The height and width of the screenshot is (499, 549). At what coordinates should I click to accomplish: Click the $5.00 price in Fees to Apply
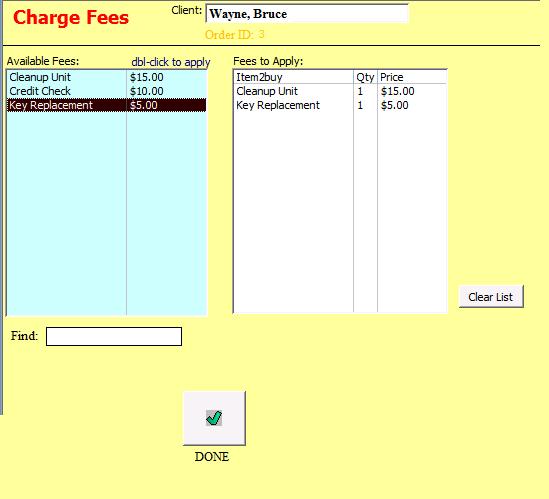coord(395,105)
